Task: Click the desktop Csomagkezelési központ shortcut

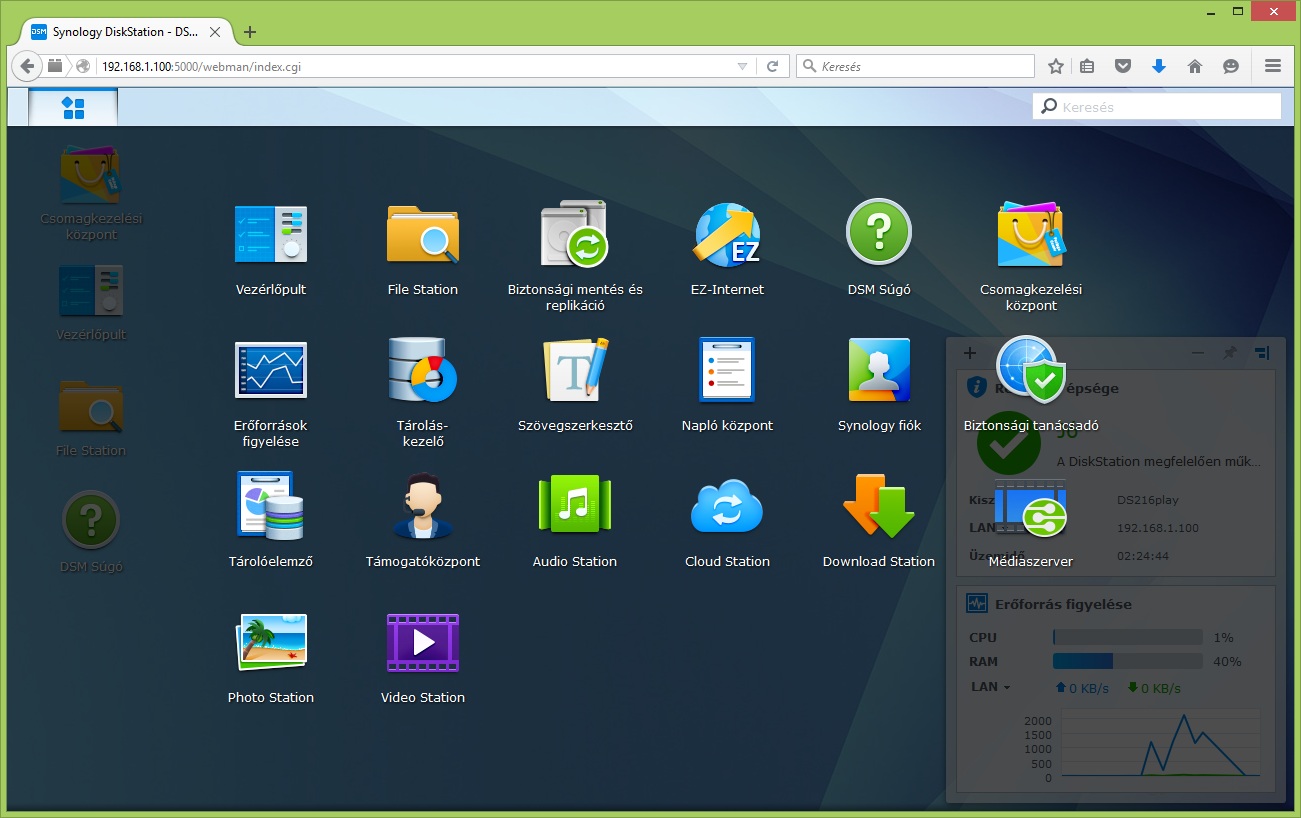Action: pyautogui.click(x=91, y=177)
